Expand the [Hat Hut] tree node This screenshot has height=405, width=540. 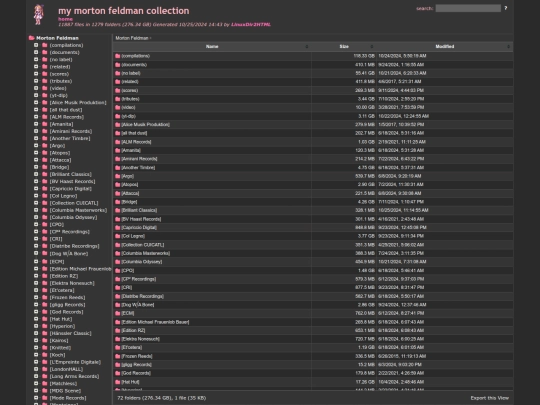coord(36,319)
